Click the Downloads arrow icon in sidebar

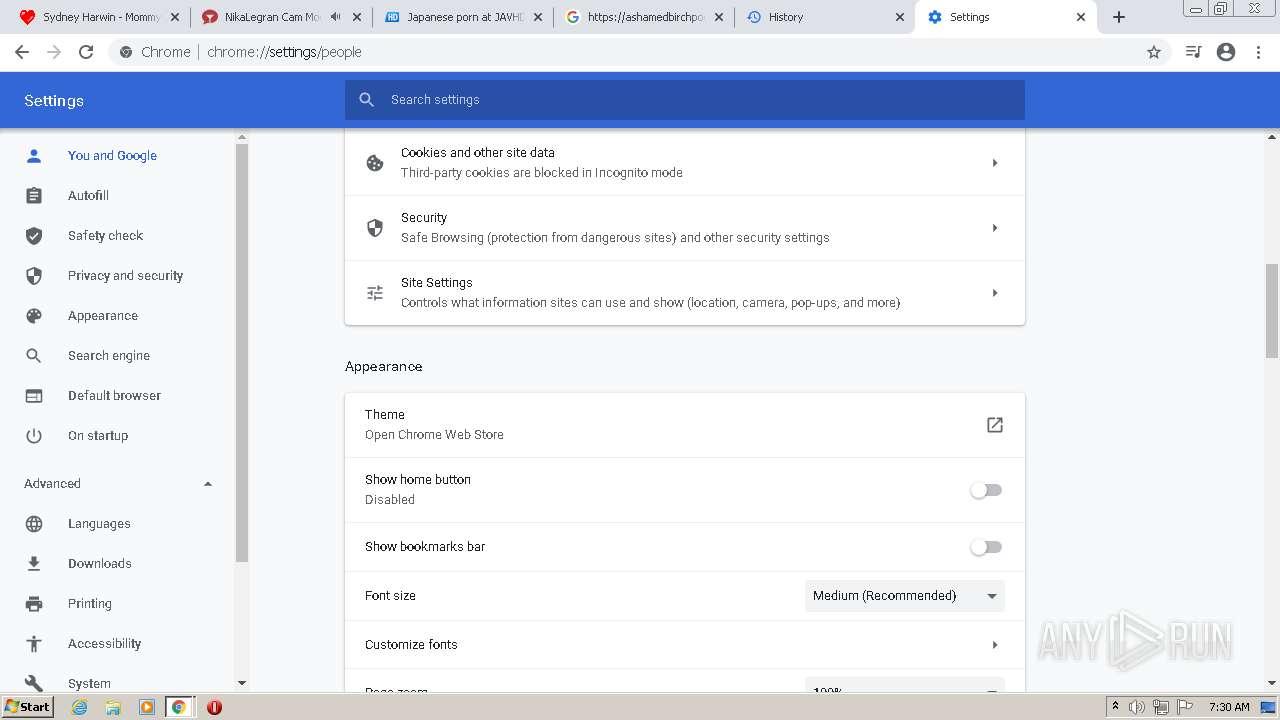(34, 564)
